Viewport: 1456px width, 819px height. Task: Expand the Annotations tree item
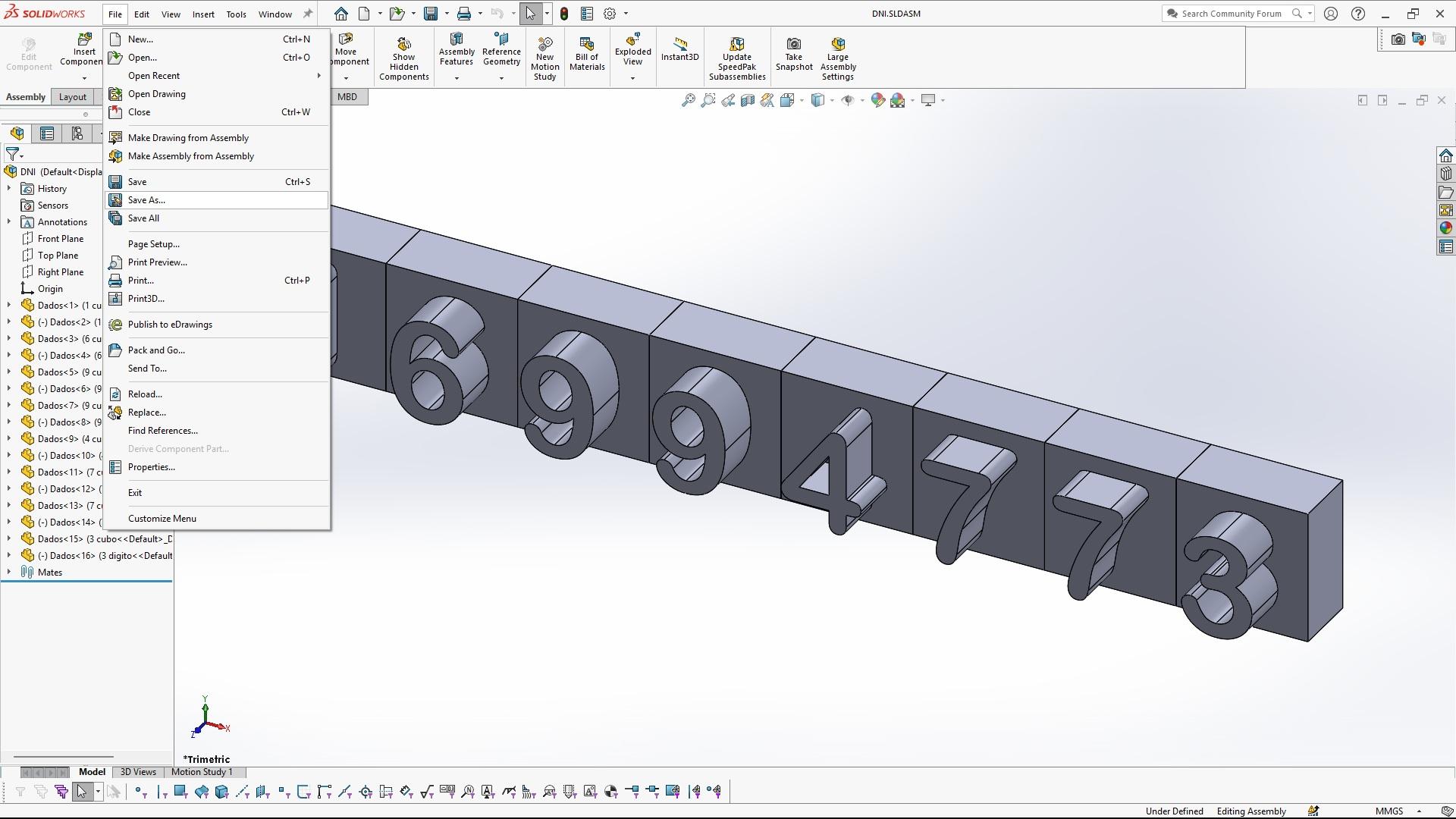(9, 221)
